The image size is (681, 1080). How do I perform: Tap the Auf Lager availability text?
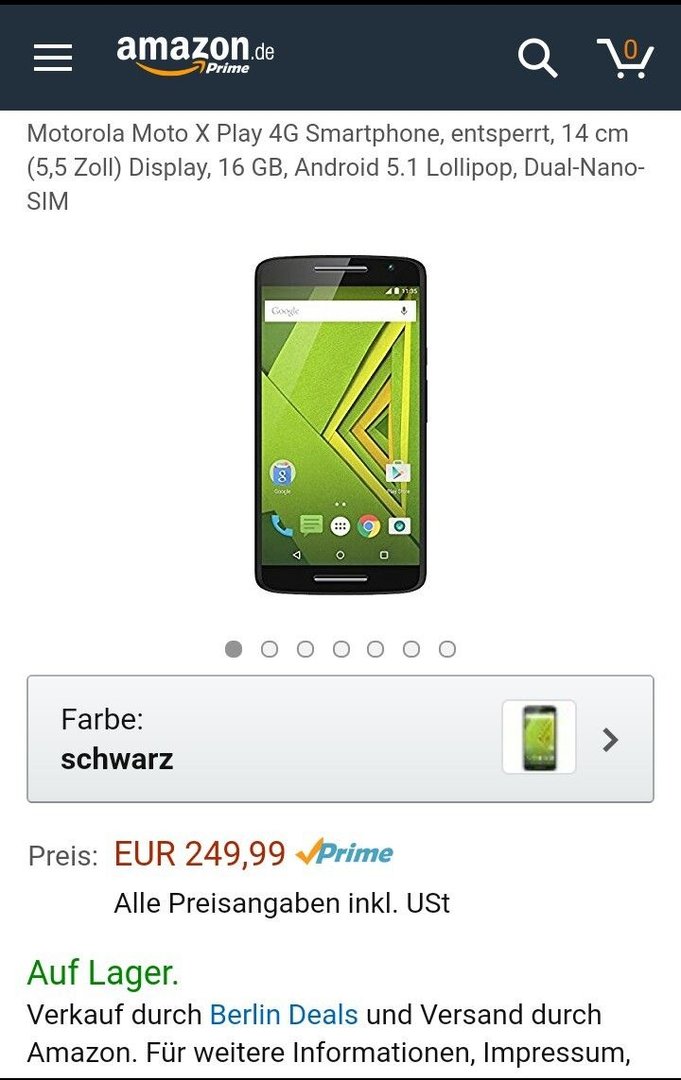pyautogui.click(x=103, y=973)
